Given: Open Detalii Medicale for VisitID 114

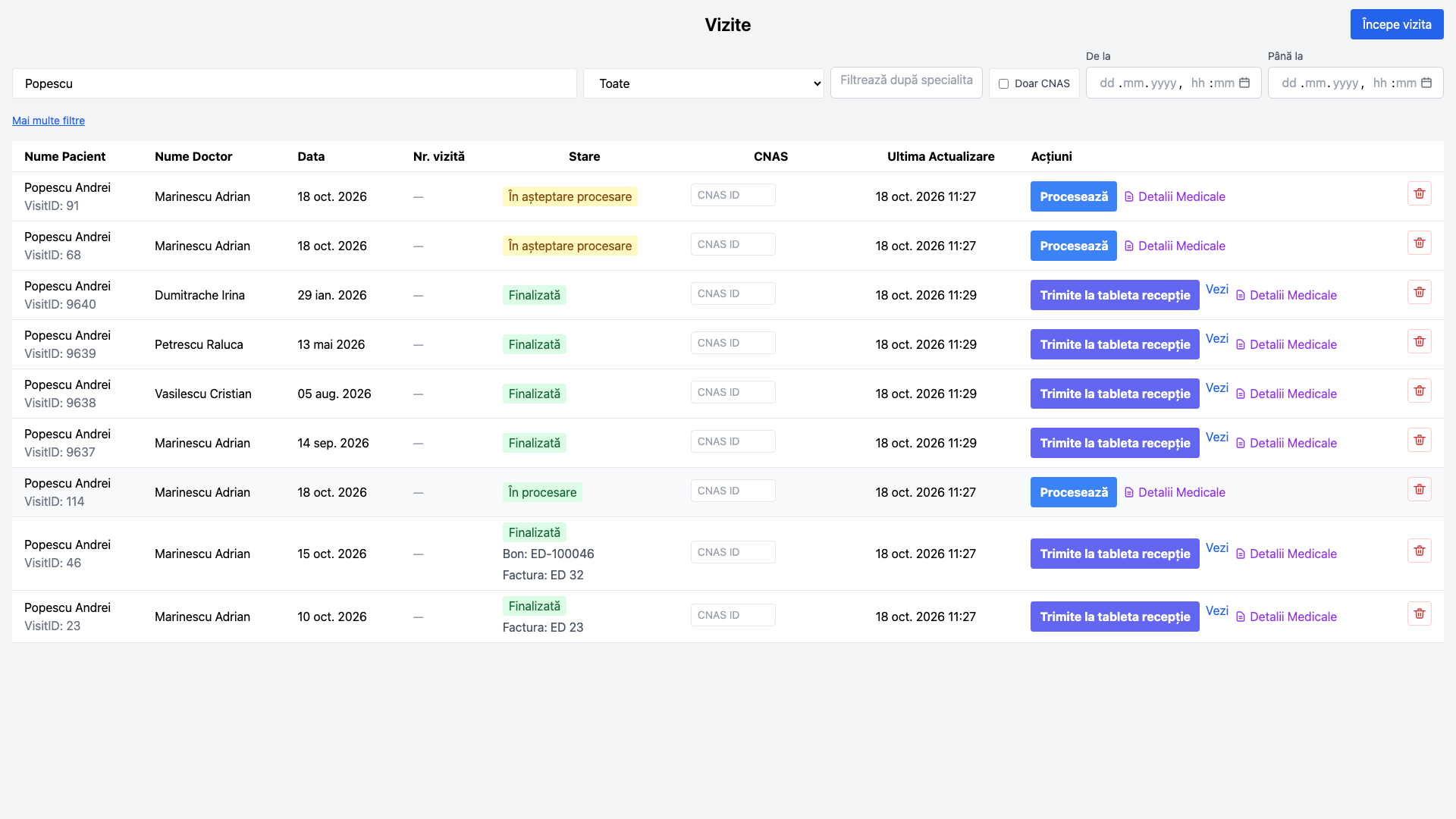Looking at the screenshot, I should point(1175,492).
